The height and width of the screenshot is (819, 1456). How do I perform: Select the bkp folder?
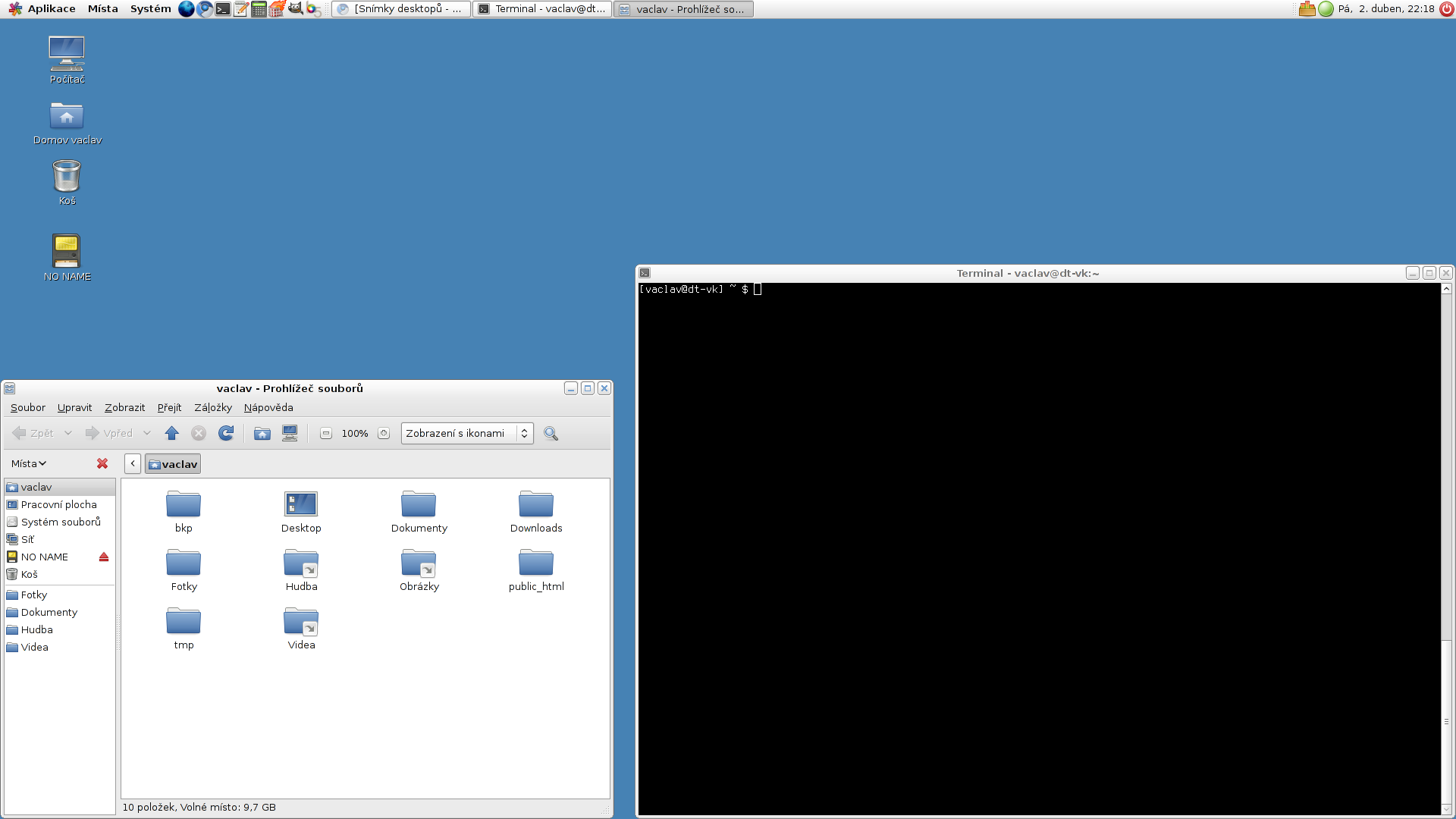pyautogui.click(x=184, y=512)
